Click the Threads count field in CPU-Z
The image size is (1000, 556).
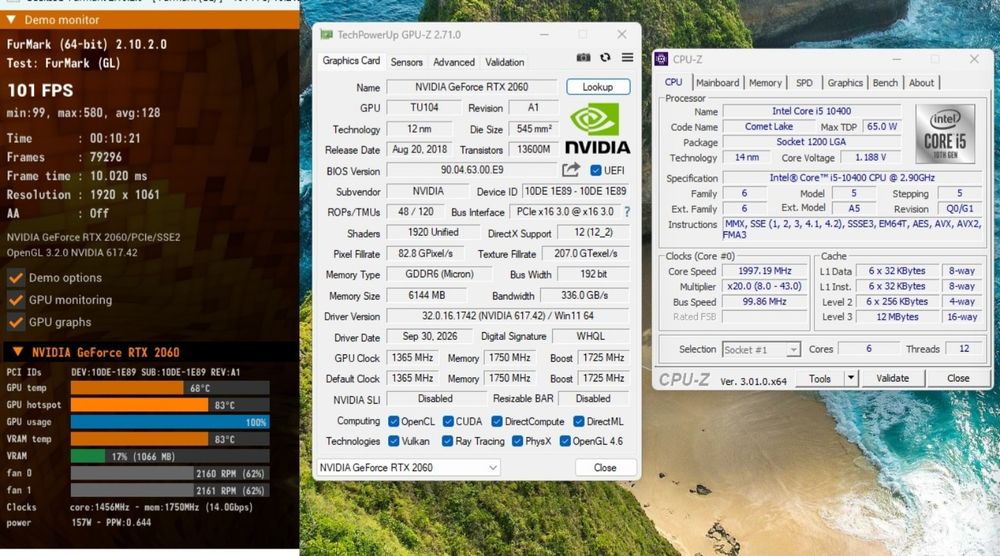point(964,349)
